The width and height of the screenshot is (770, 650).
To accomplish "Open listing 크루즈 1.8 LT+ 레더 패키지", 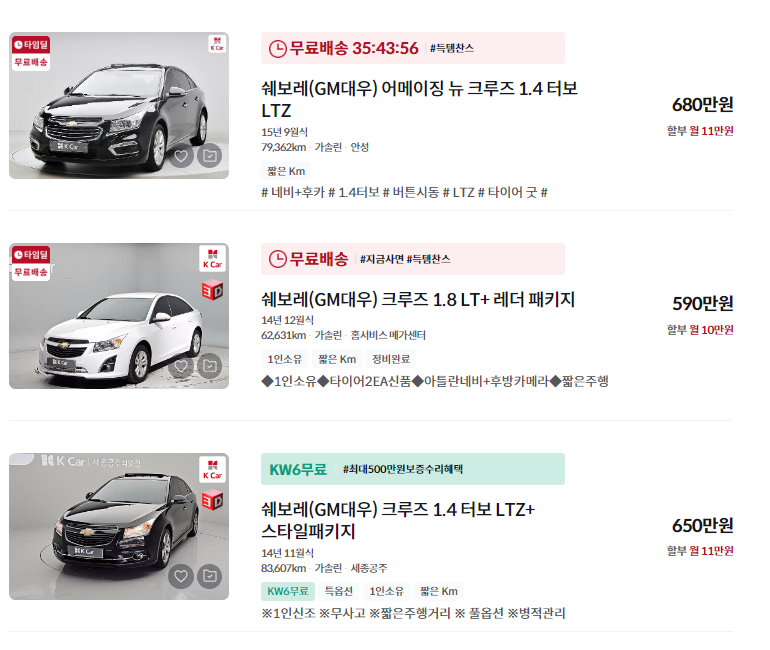I will coord(418,299).
